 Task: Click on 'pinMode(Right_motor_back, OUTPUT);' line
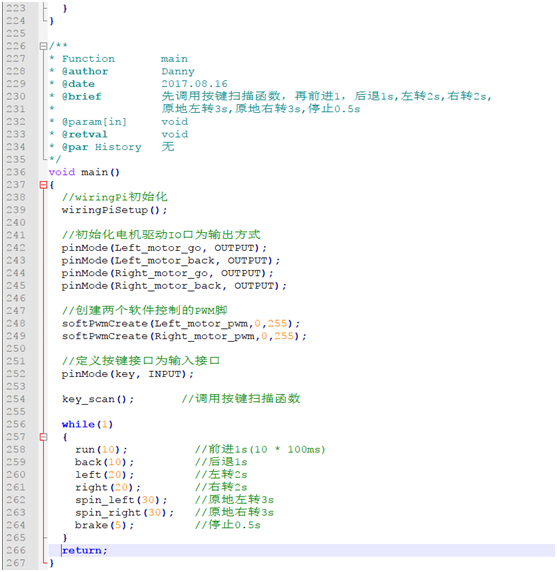174,286
